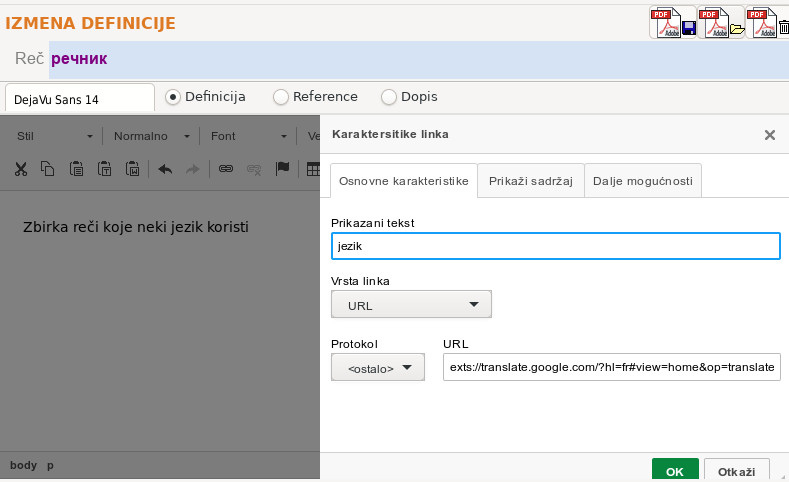This screenshot has height=482, width=789.
Task: Open the Stil dropdown in the toolbar
Action: 54,136
